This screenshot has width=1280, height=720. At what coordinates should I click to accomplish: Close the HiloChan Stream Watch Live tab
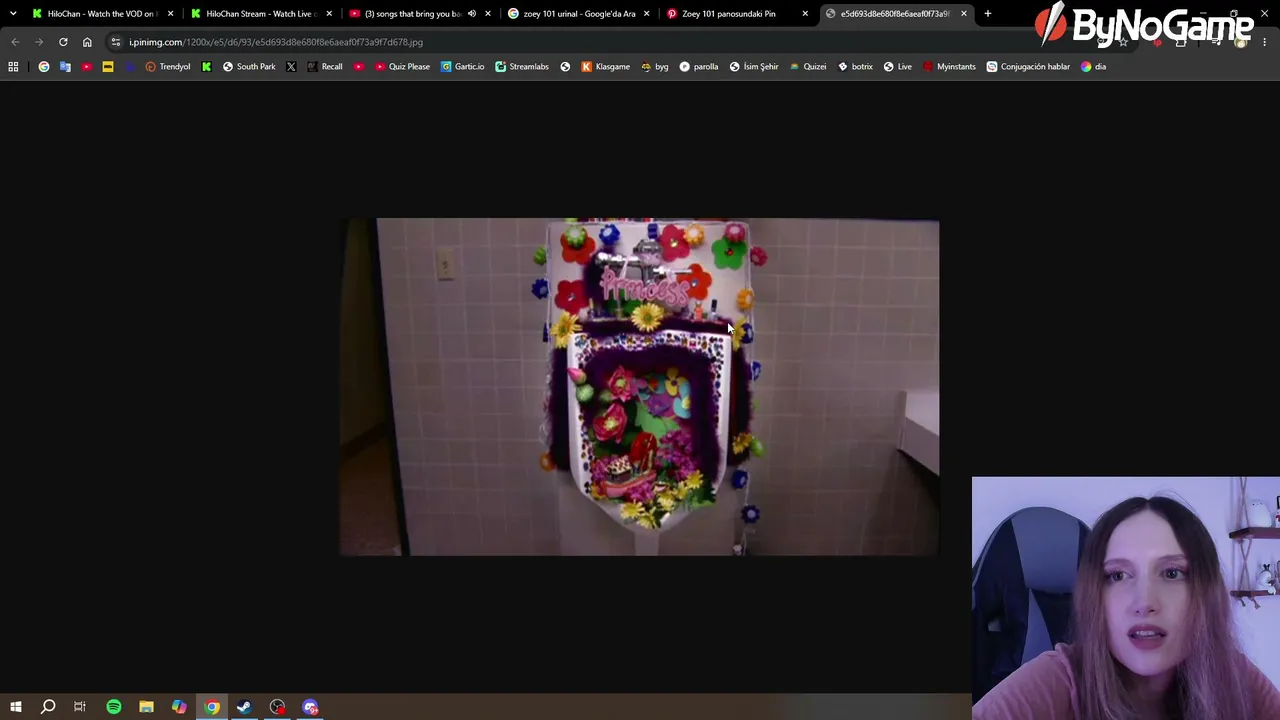pos(329,14)
